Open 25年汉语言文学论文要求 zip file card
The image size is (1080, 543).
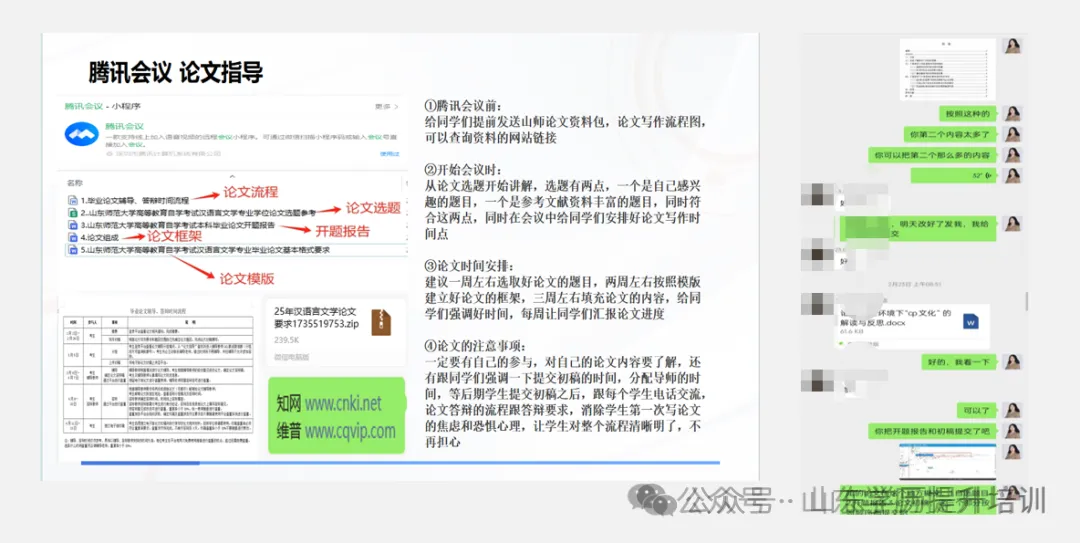335,331
